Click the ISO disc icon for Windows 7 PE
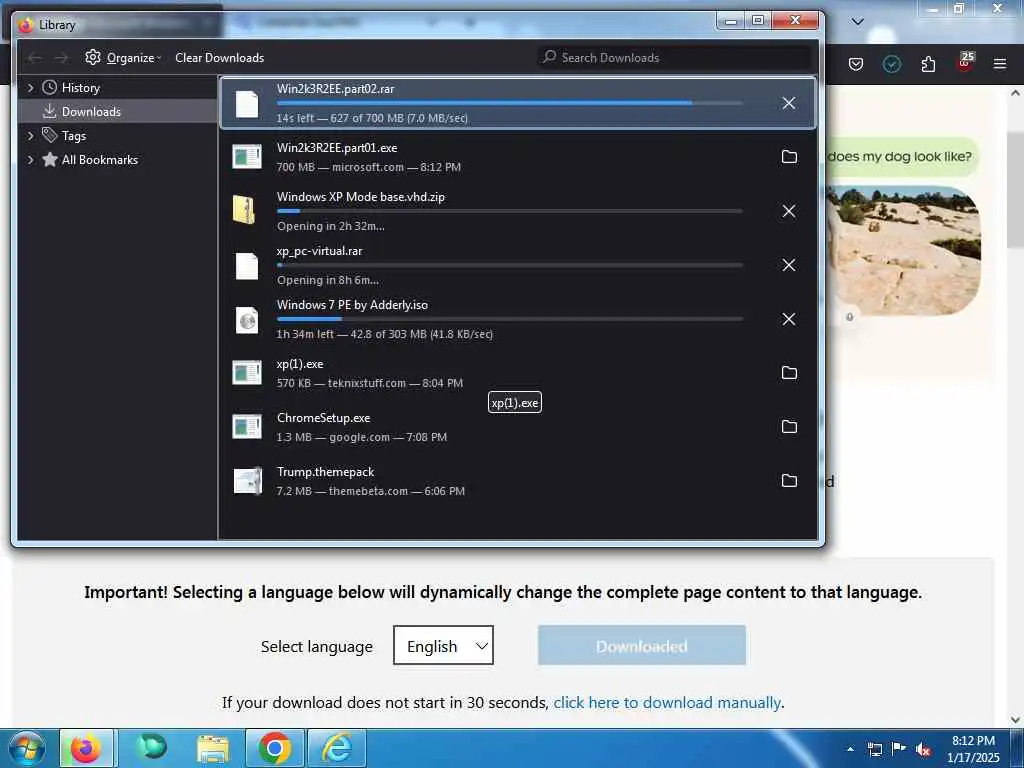The image size is (1024, 768). [247, 320]
